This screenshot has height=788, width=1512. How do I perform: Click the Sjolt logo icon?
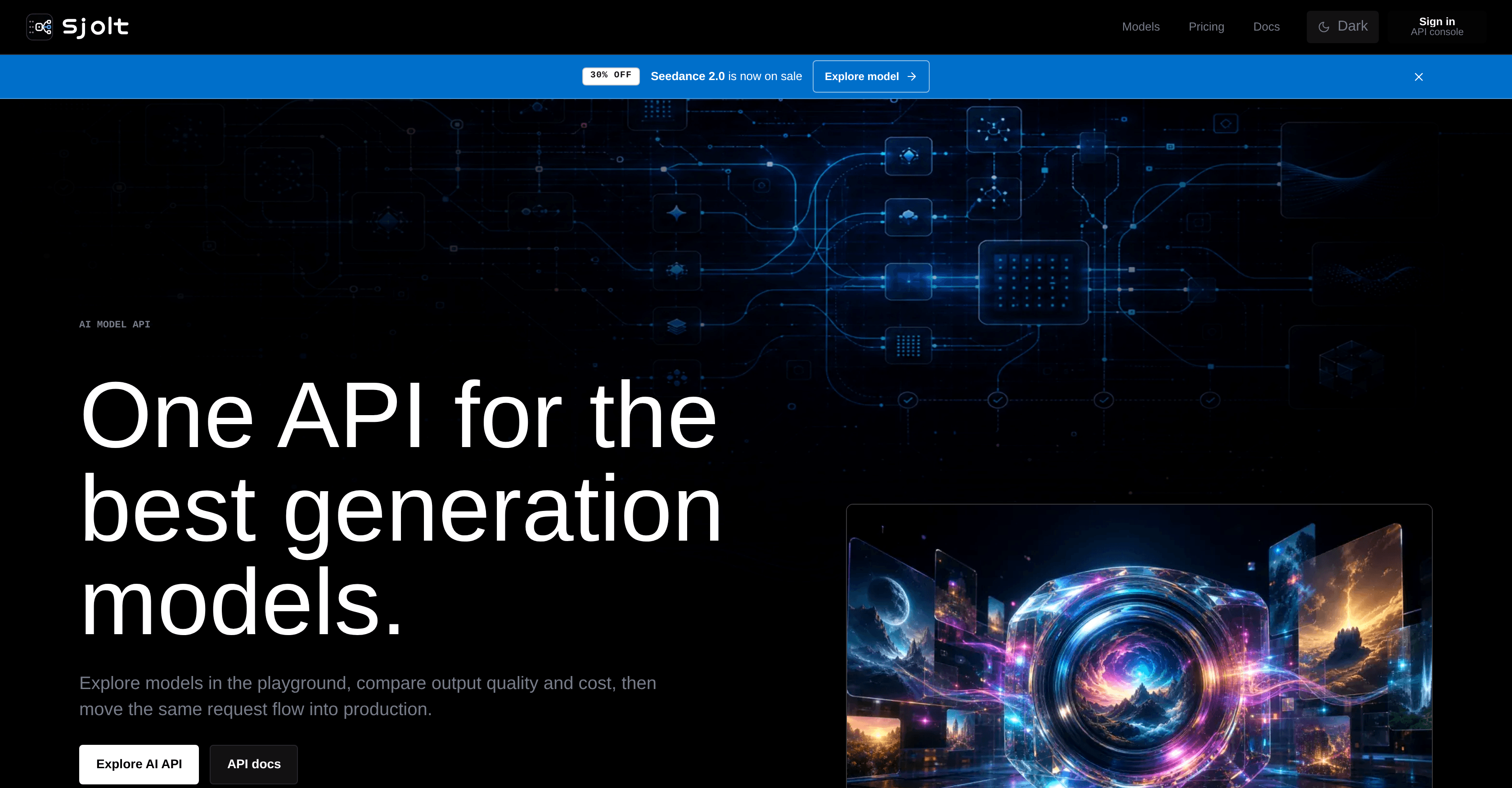(39, 27)
